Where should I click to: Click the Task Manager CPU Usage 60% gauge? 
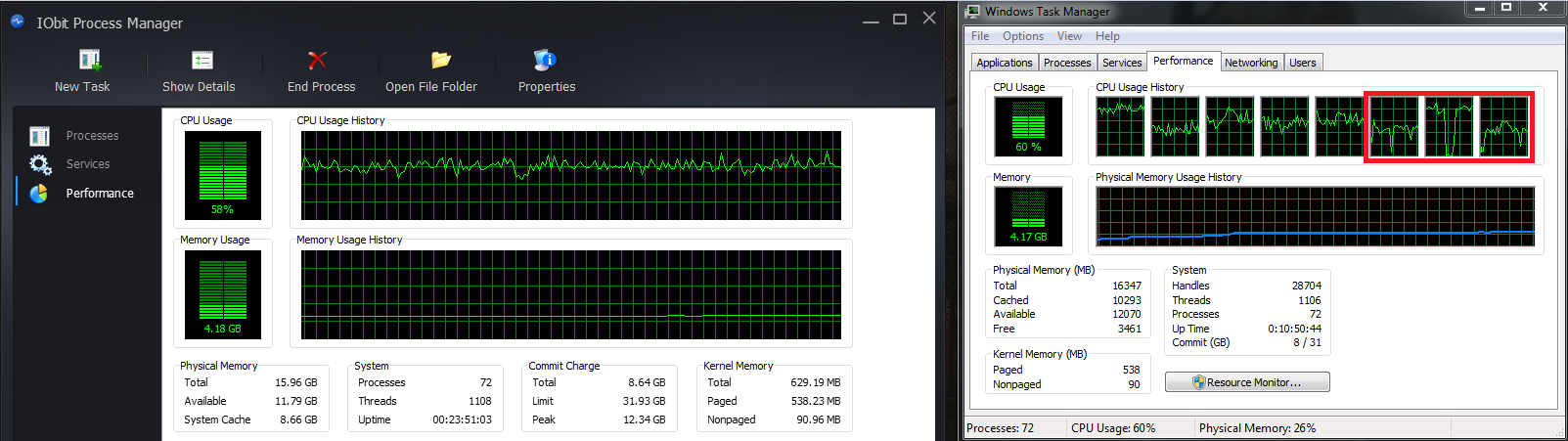coord(1028,126)
